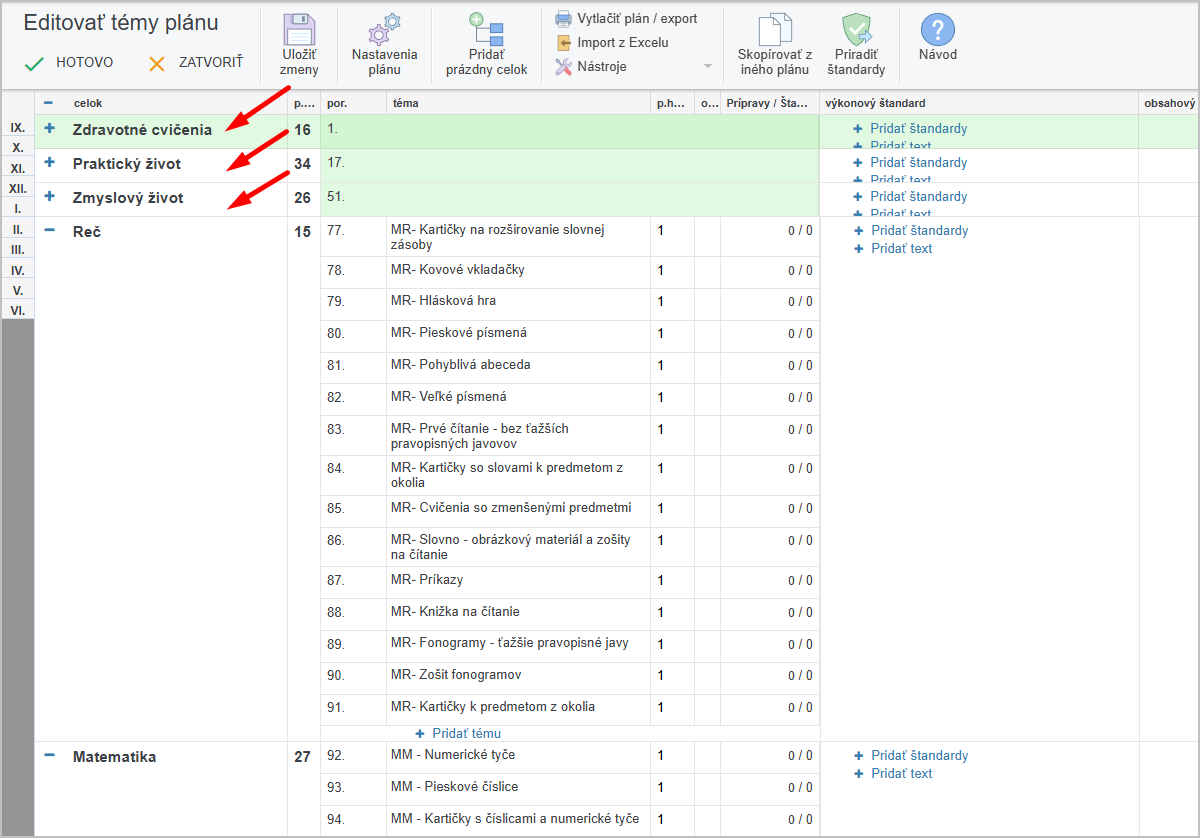Open the Návod help icon
1200x838 pixels.
(x=937, y=29)
